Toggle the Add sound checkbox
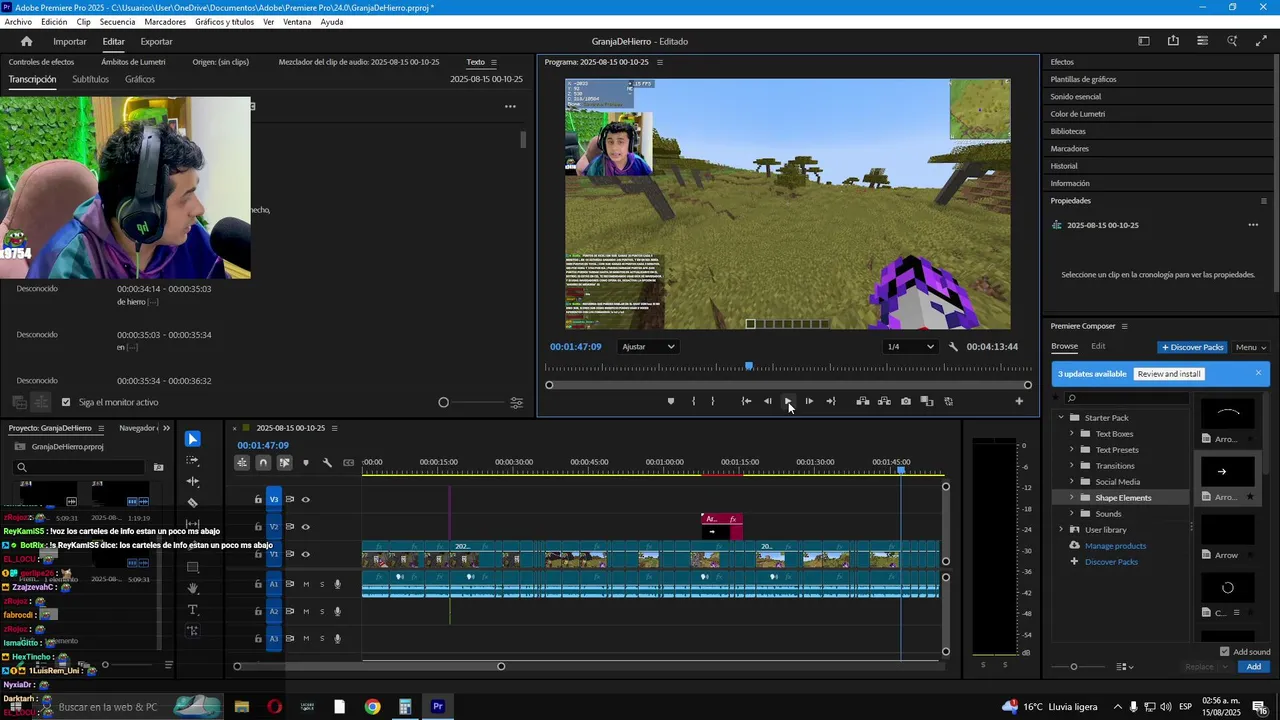1280x720 pixels. [1224, 651]
